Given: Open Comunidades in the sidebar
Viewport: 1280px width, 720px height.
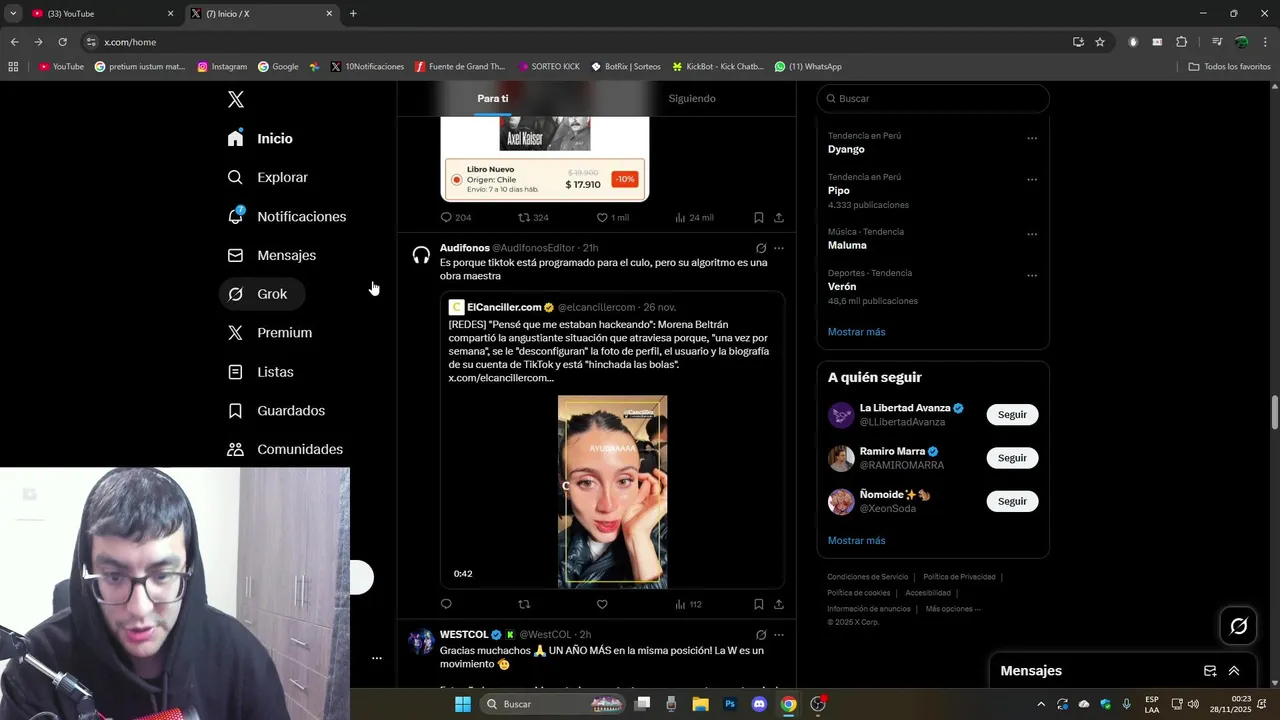Looking at the screenshot, I should pos(285,450).
